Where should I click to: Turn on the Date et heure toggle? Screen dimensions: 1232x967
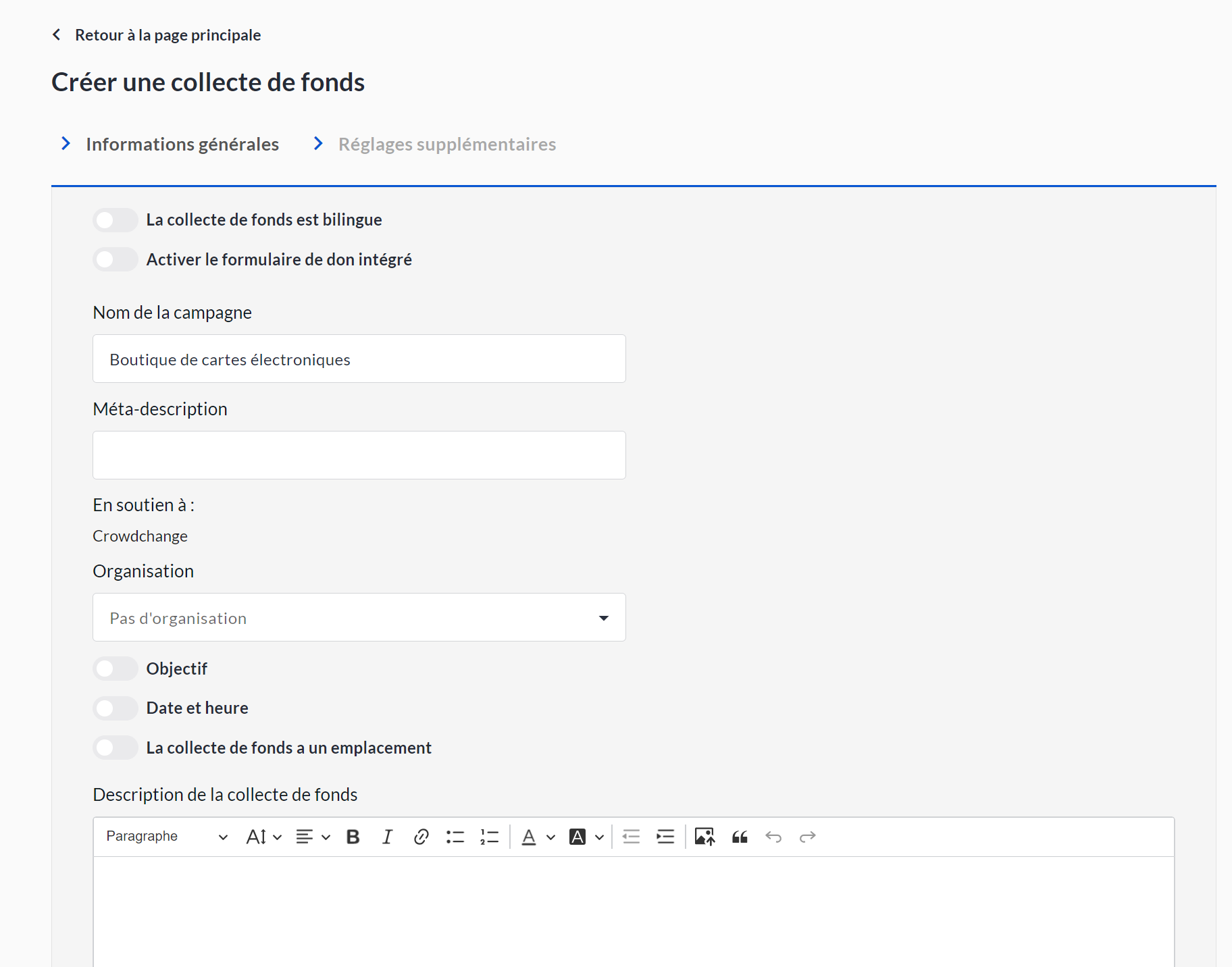115,708
